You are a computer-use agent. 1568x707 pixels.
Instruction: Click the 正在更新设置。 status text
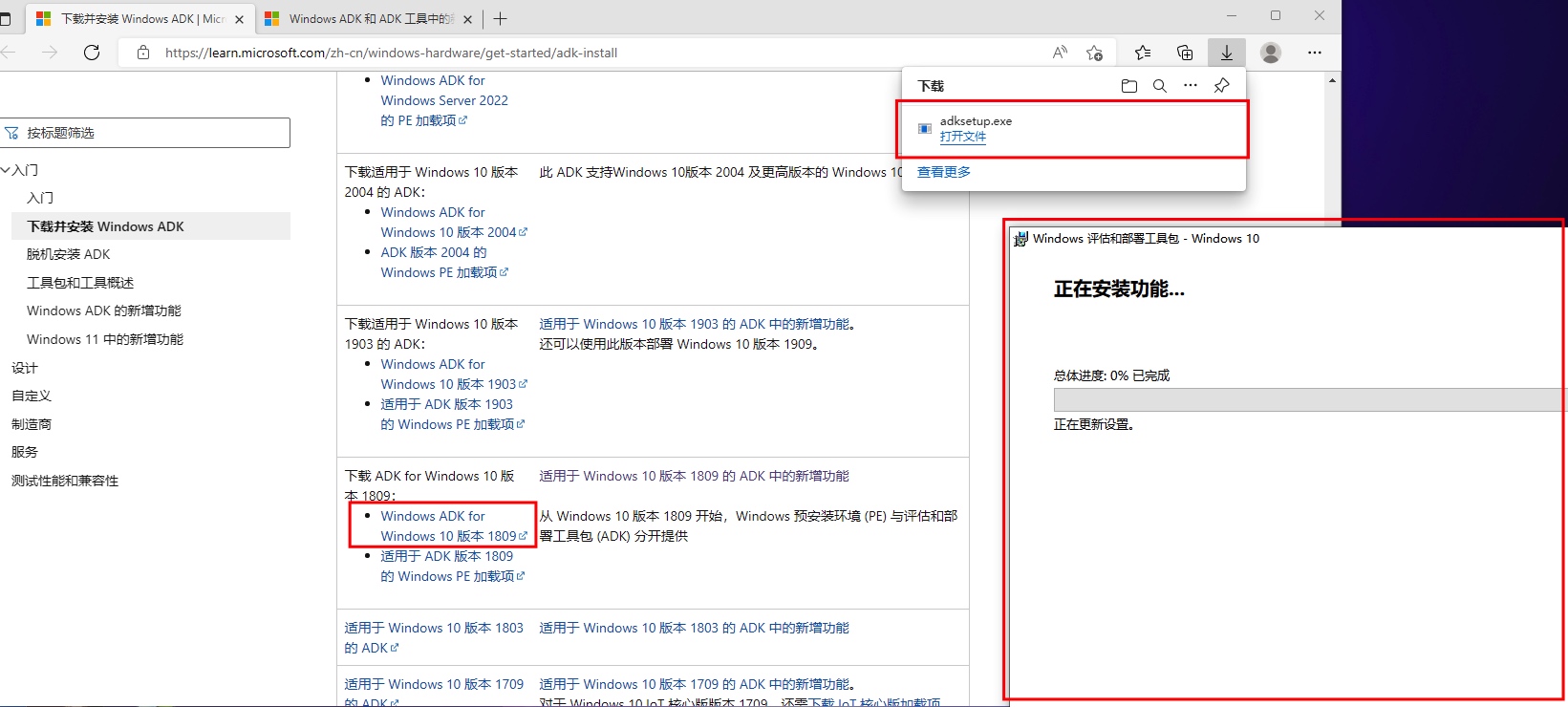point(1094,424)
